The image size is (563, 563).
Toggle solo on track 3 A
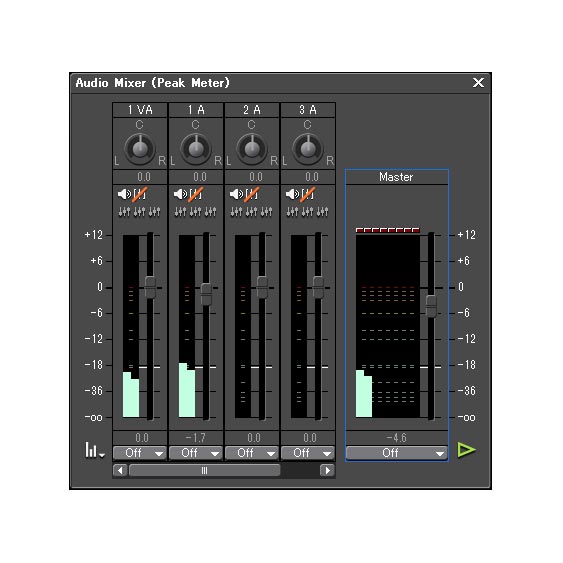pyautogui.click(x=308, y=194)
